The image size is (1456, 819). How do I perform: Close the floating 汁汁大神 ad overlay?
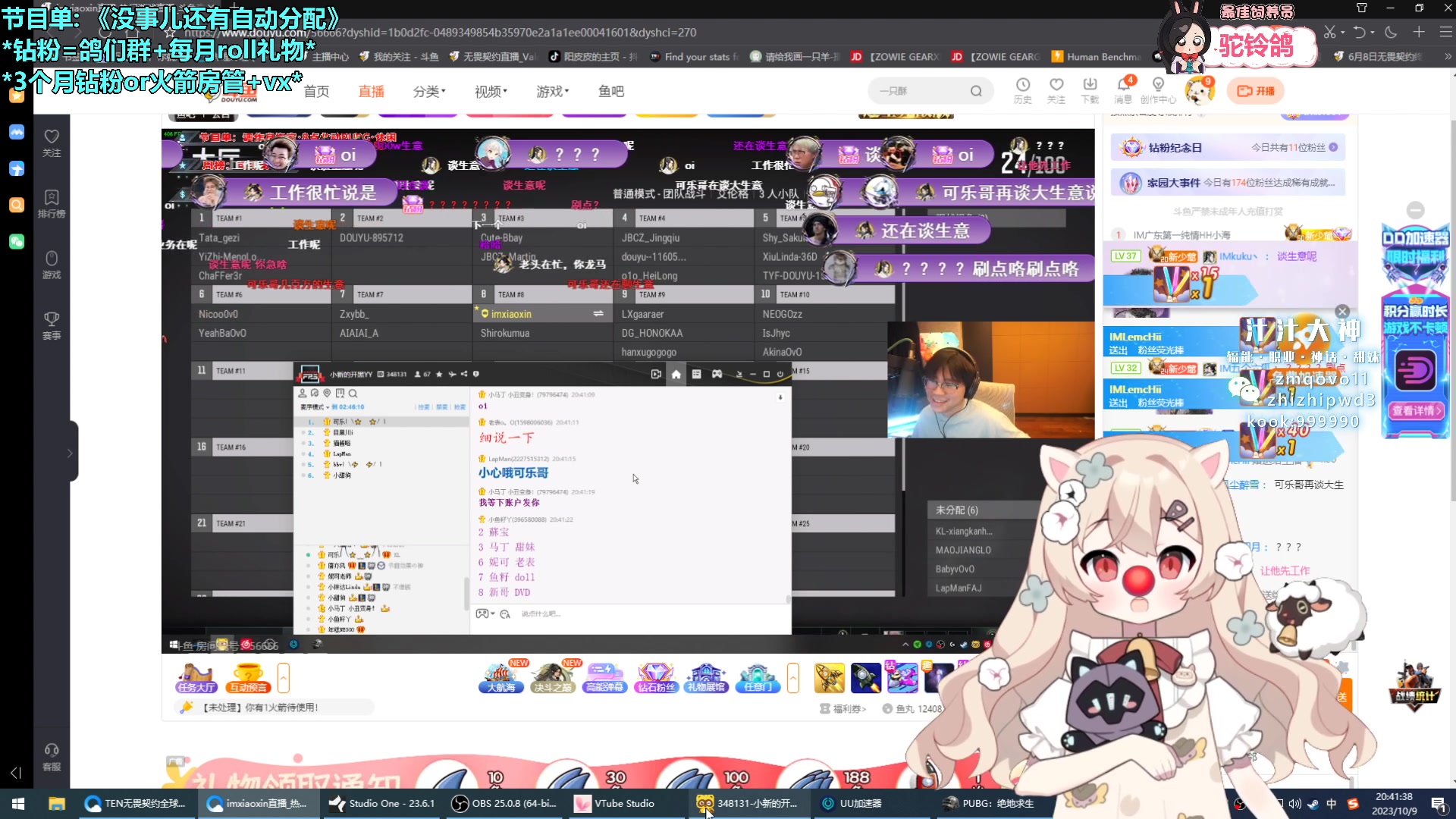click(x=1342, y=312)
